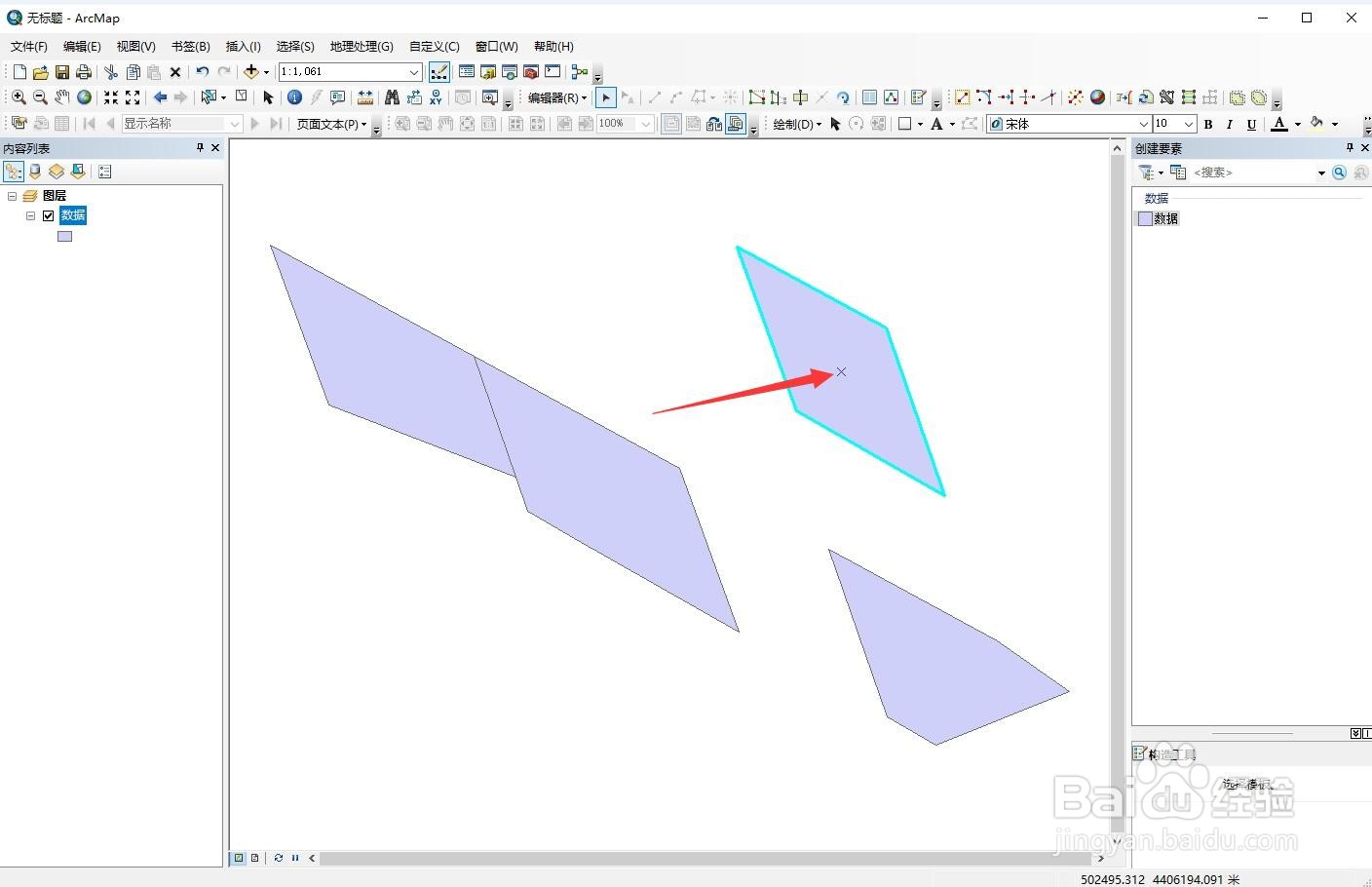The image size is (1372, 887).
Task: Pin the 创建要素 panel
Action: pyautogui.click(x=1350, y=147)
